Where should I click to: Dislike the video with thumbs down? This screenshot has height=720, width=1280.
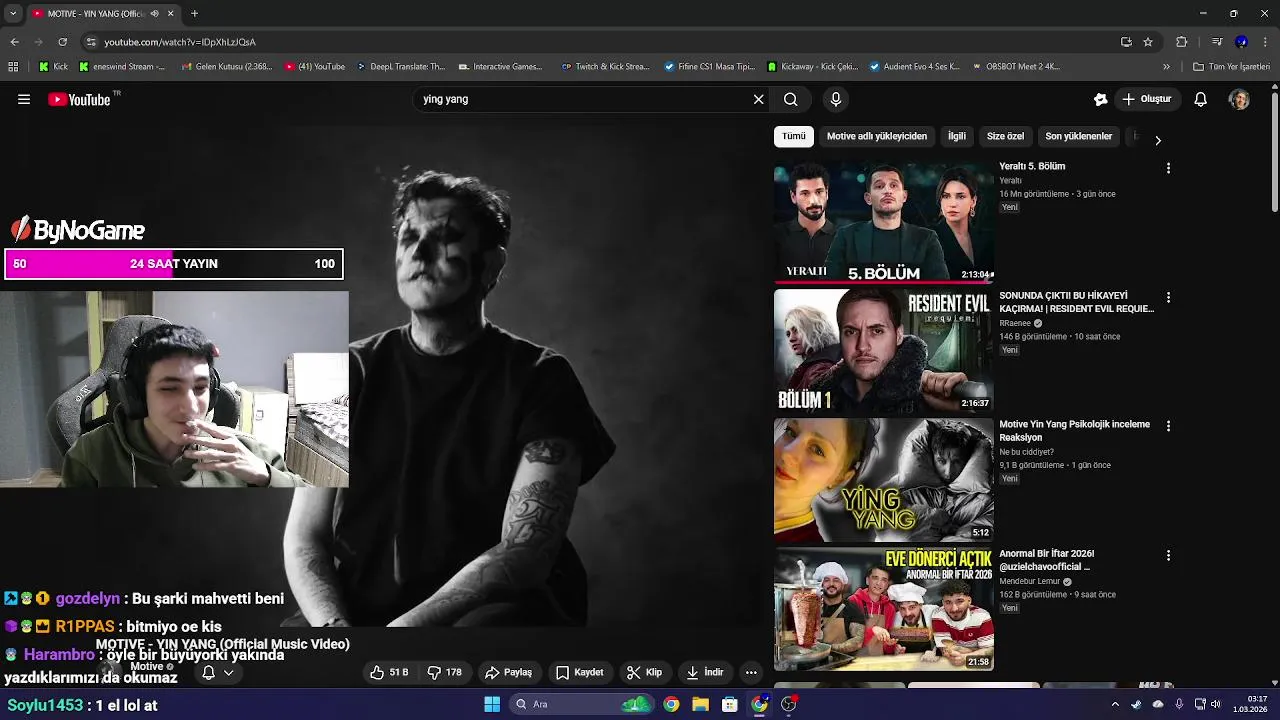[x=444, y=672]
